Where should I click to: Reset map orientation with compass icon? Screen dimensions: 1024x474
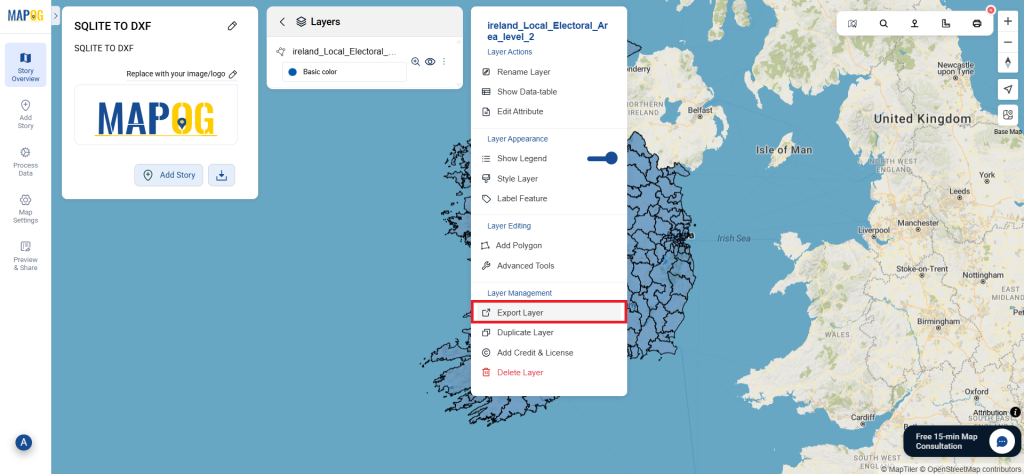click(1007, 62)
